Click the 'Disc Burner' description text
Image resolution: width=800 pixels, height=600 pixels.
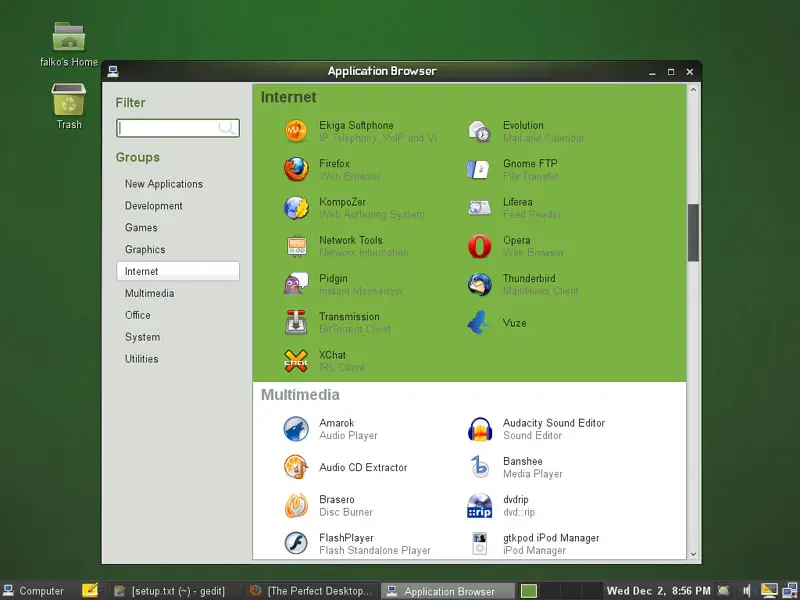pyautogui.click(x=346, y=512)
